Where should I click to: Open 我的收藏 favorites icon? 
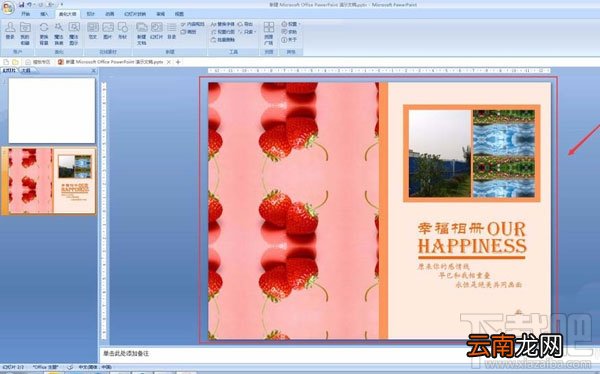25,33
